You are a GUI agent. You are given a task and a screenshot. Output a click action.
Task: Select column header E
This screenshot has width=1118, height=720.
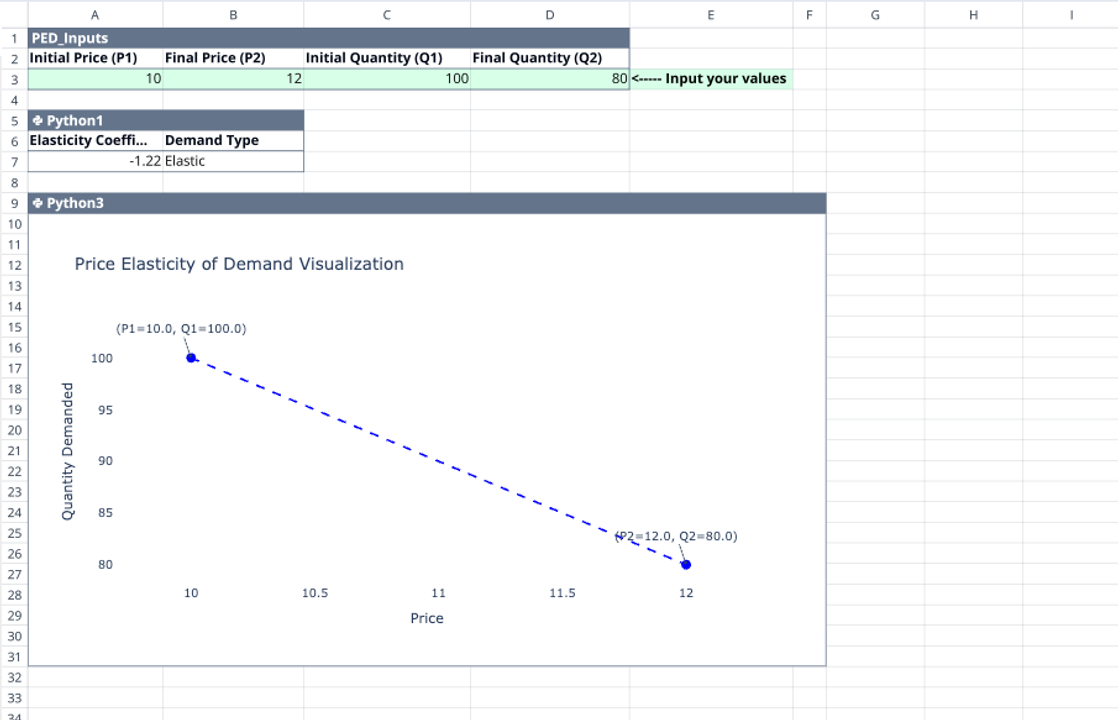click(710, 15)
